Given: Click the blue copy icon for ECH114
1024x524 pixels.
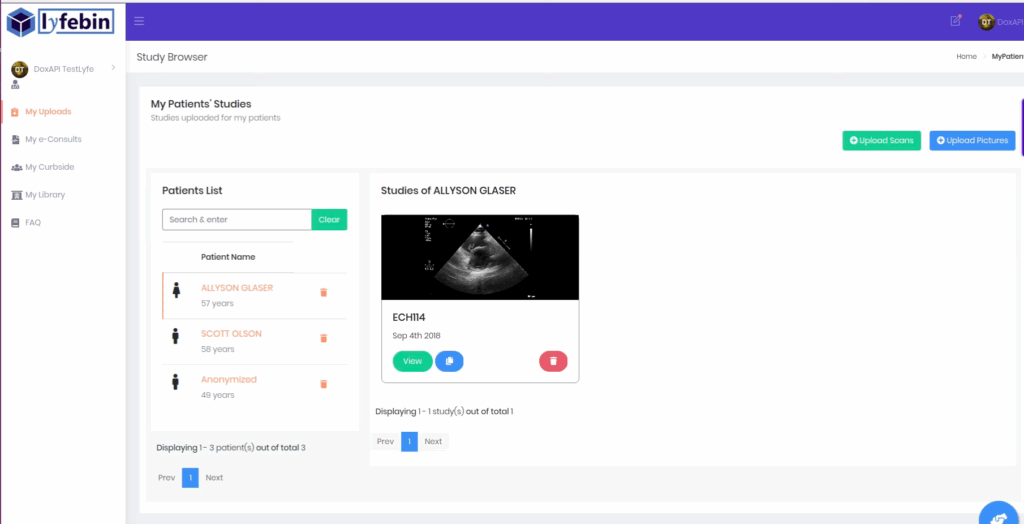Looking at the screenshot, I should (449, 361).
